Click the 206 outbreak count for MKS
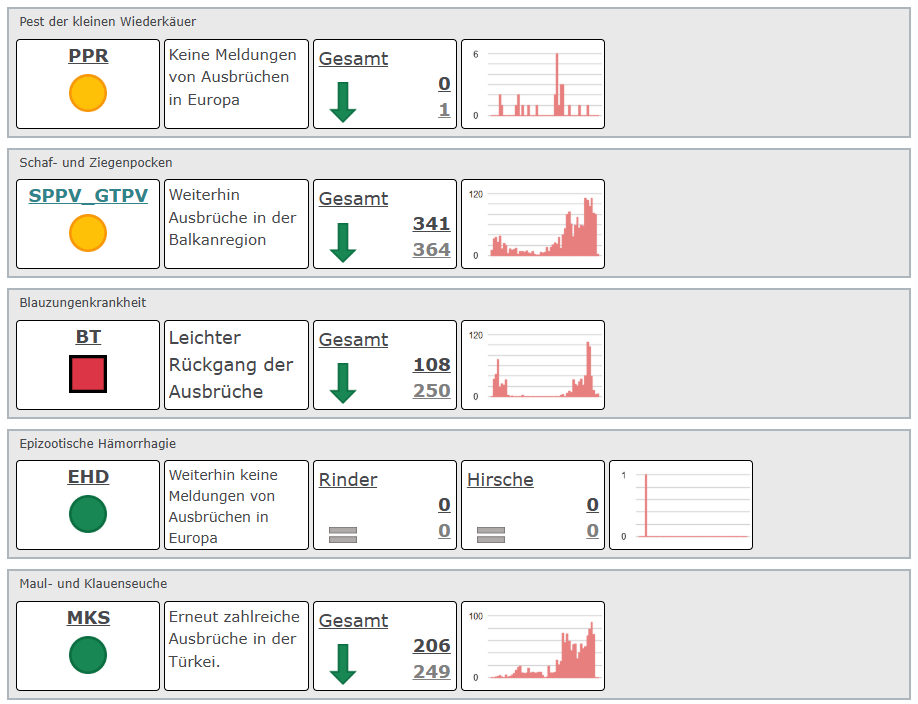This screenshot has width=918, height=704. pyautogui.click(x=431, y=646)
